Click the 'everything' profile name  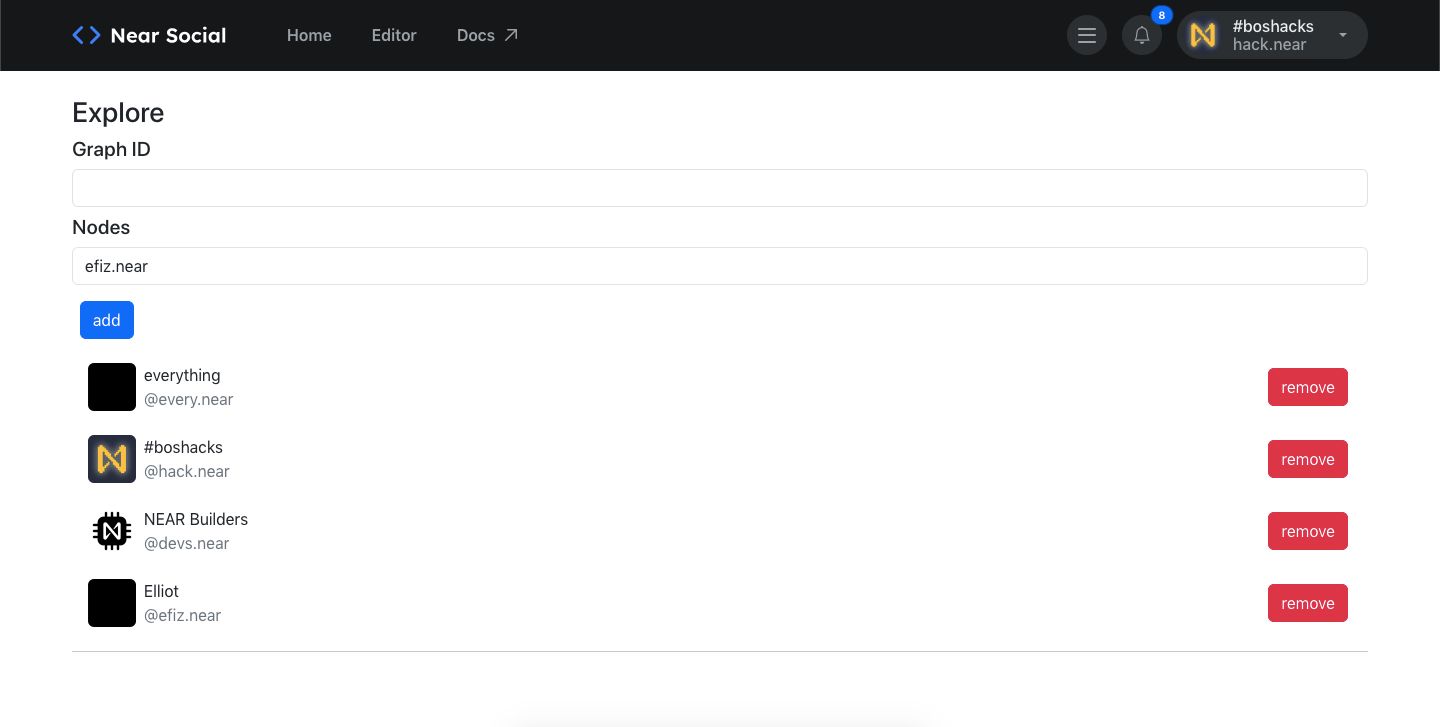coord(182,375)
